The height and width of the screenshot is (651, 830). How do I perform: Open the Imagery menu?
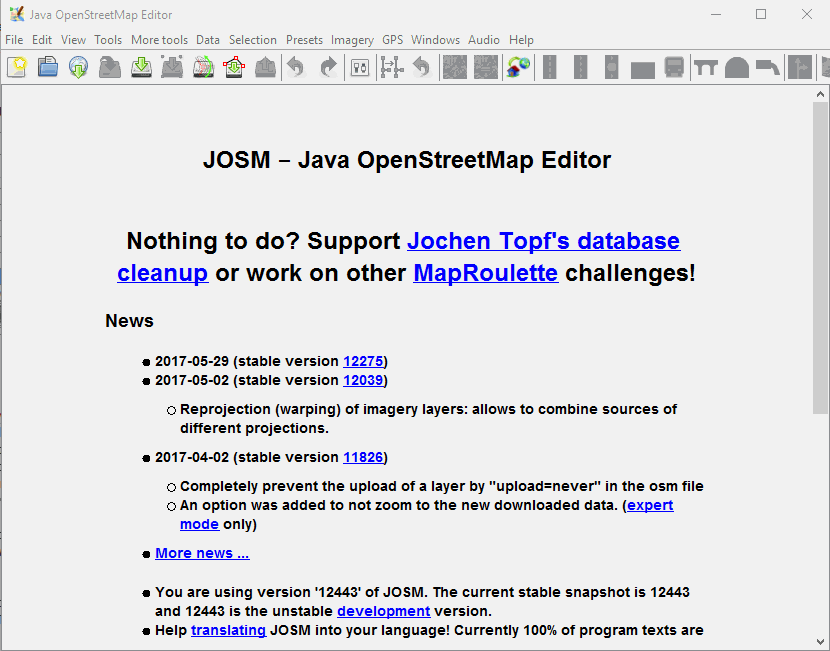352,40
